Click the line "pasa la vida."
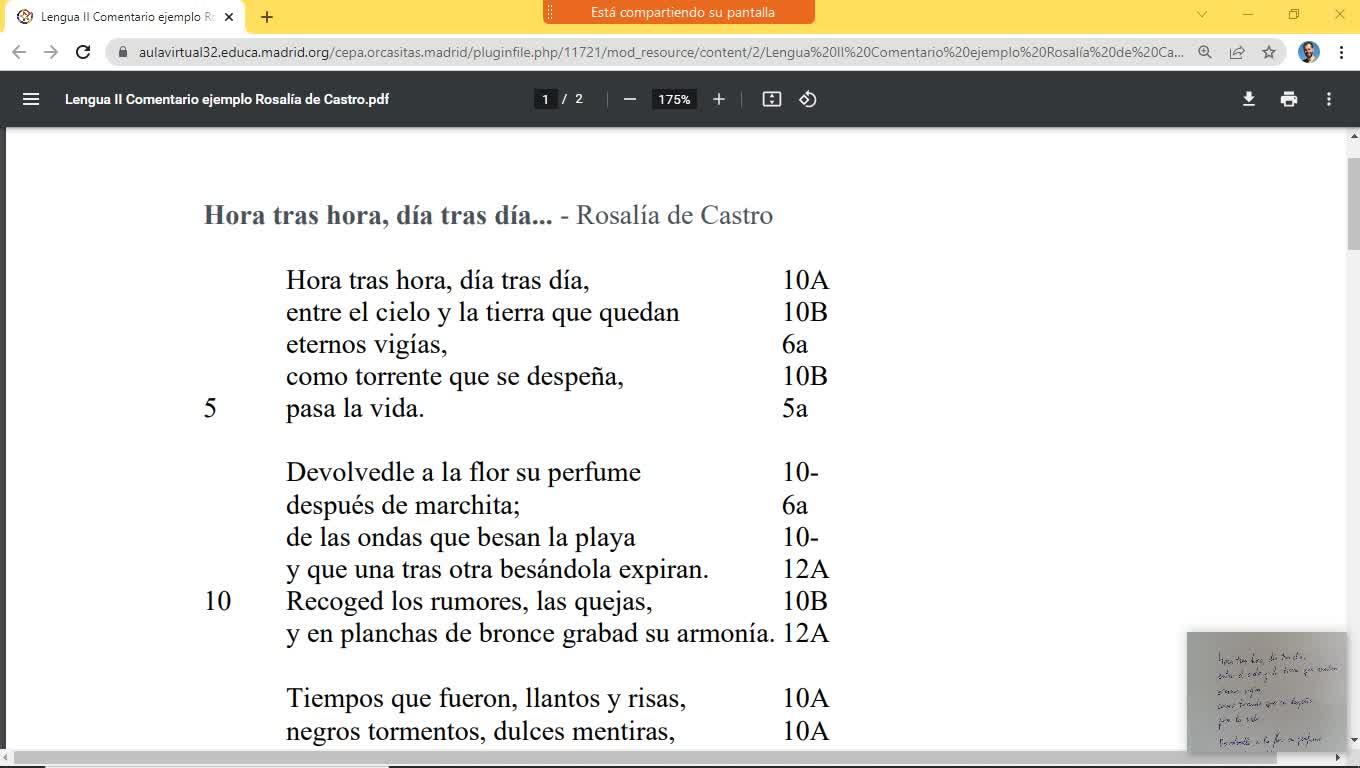Viewport: 1360px width, 768px height. point(355,409)
